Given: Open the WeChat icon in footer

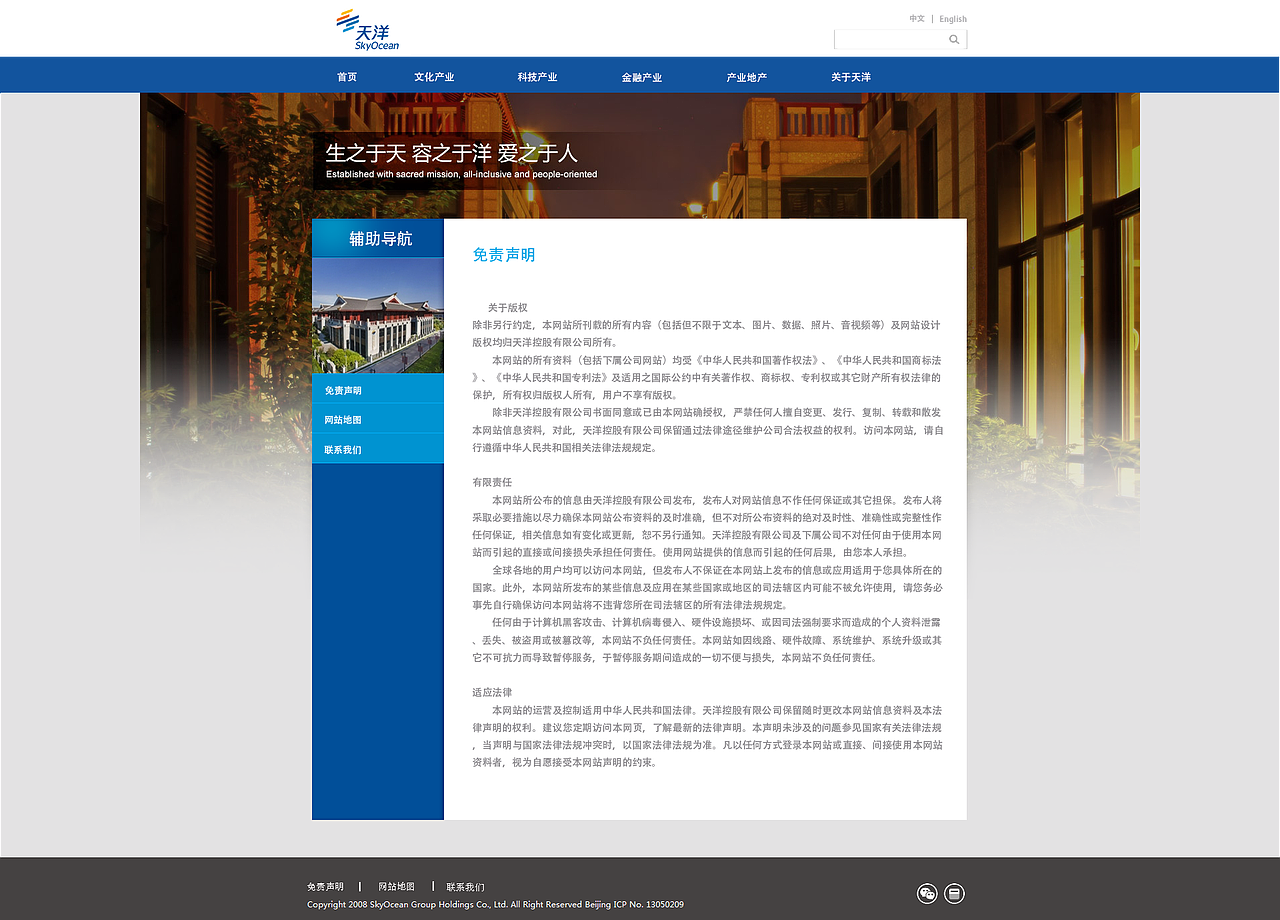Looking at the screenshot, I should (x=927, y=894).
